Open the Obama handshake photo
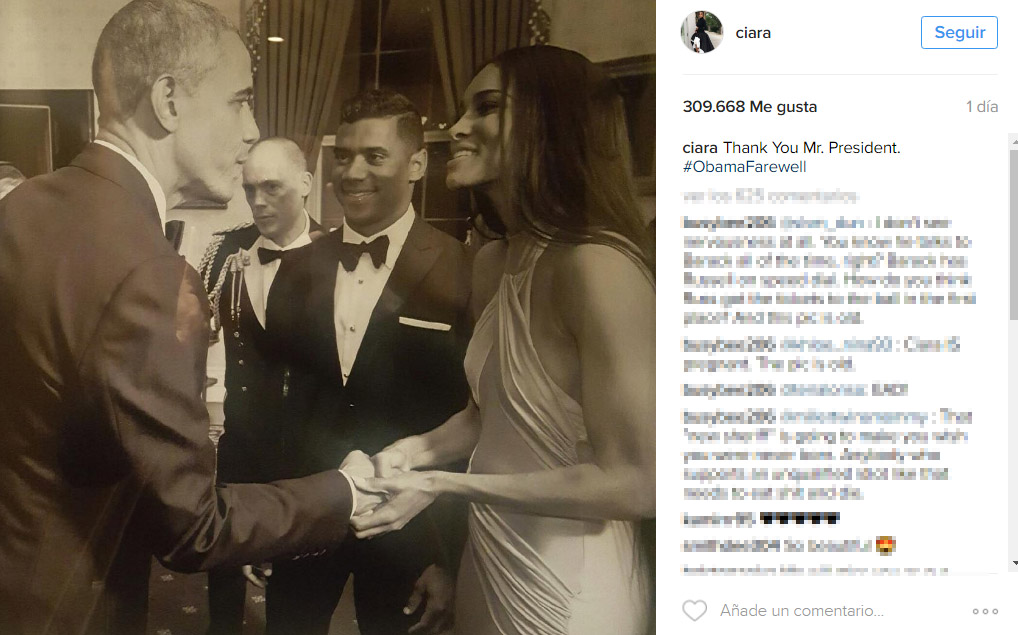 328,318
